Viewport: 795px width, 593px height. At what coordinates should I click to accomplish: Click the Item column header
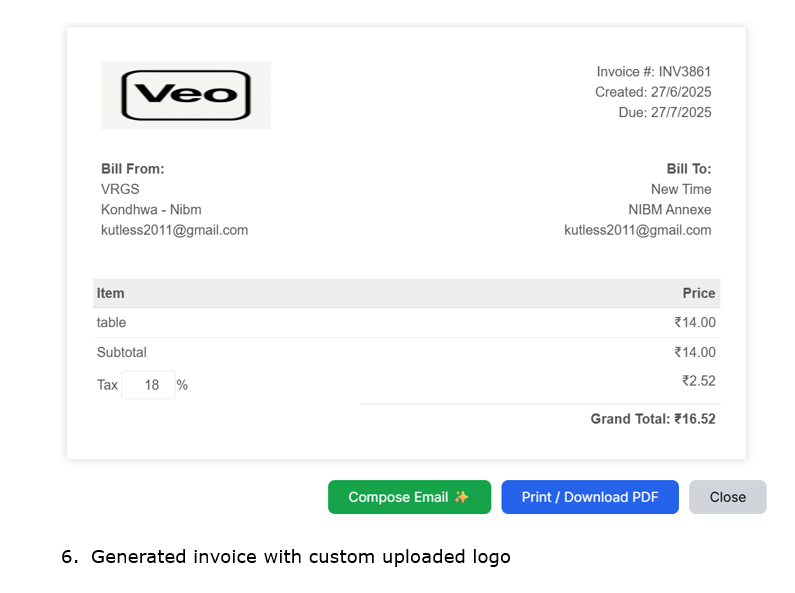111,293
